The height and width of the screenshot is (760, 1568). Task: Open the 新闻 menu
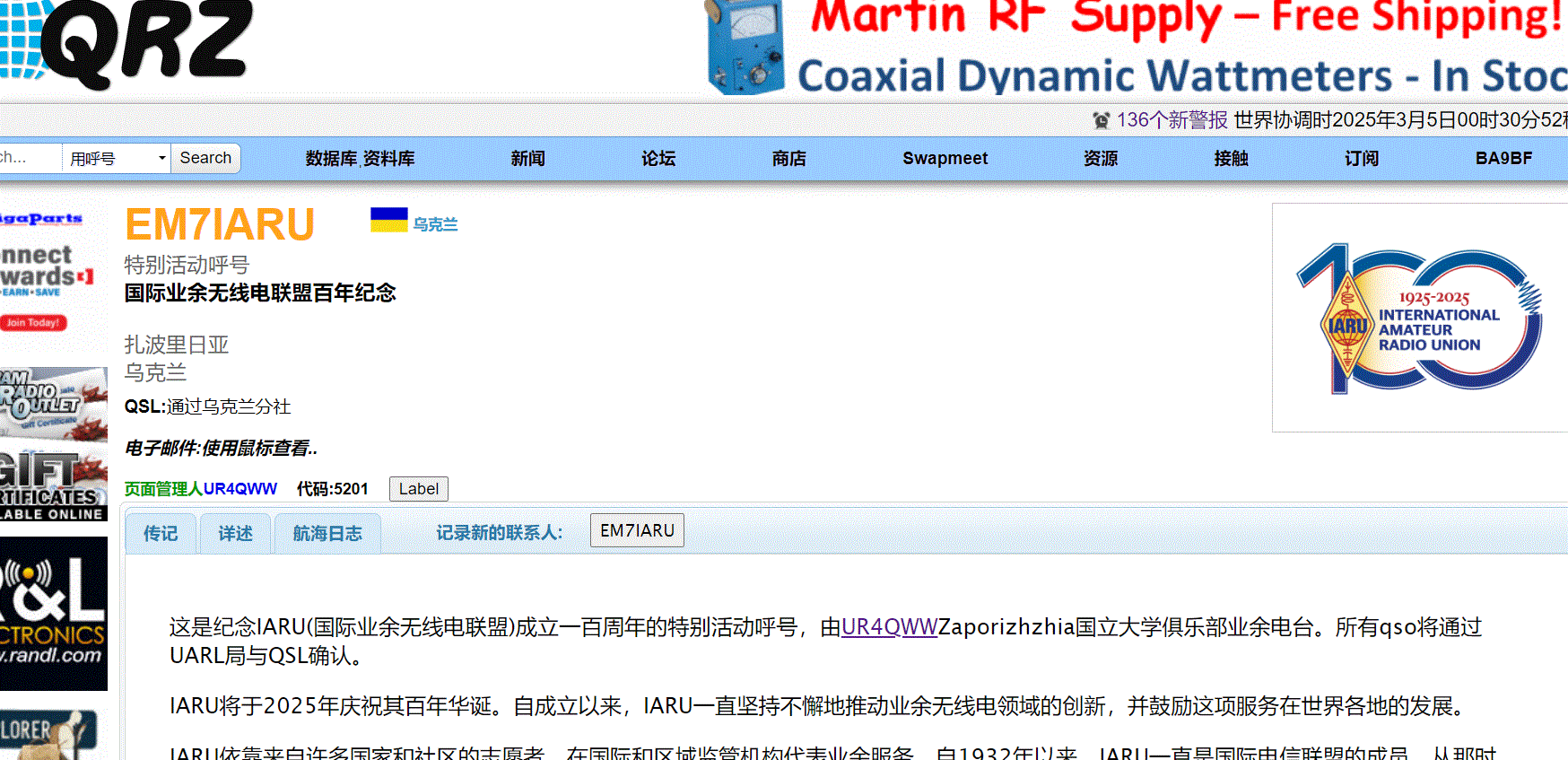tap(528, 159)
